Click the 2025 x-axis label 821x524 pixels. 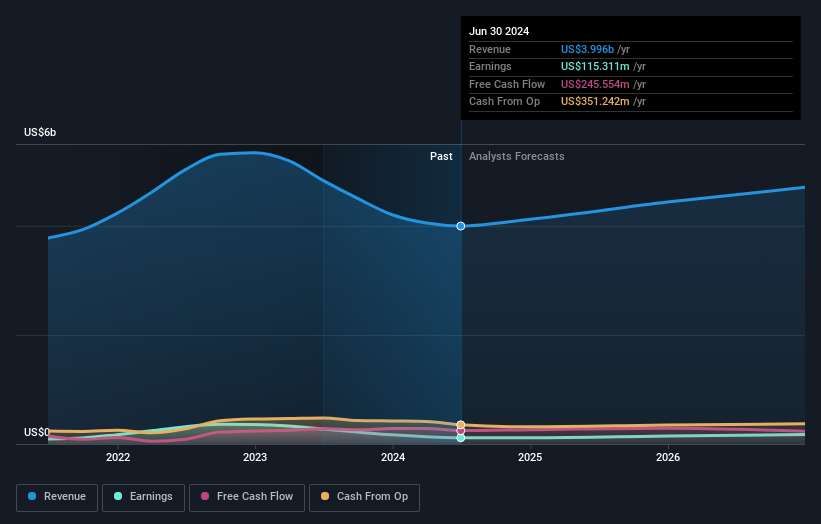[x=530, y=457]
